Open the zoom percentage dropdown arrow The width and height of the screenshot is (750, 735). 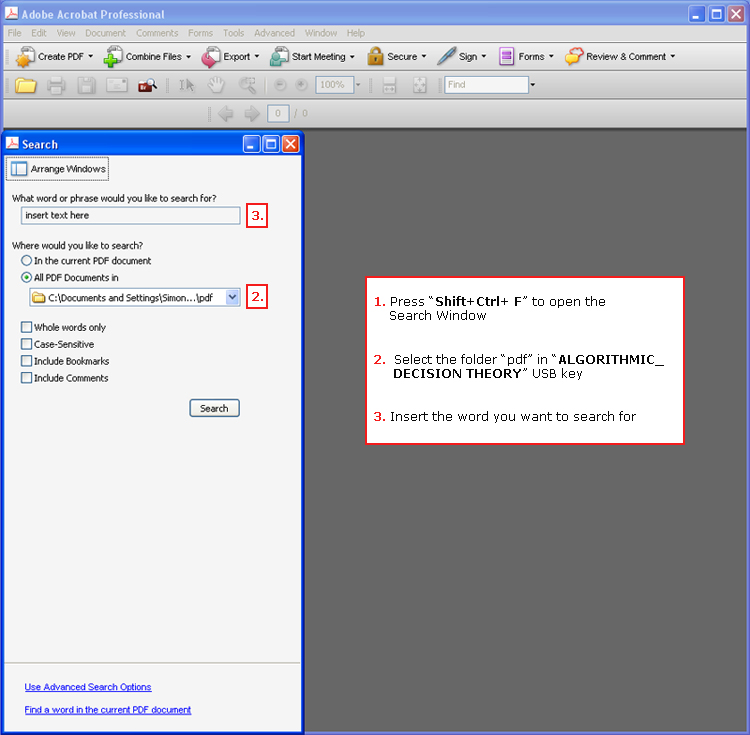tap(358, 85)
